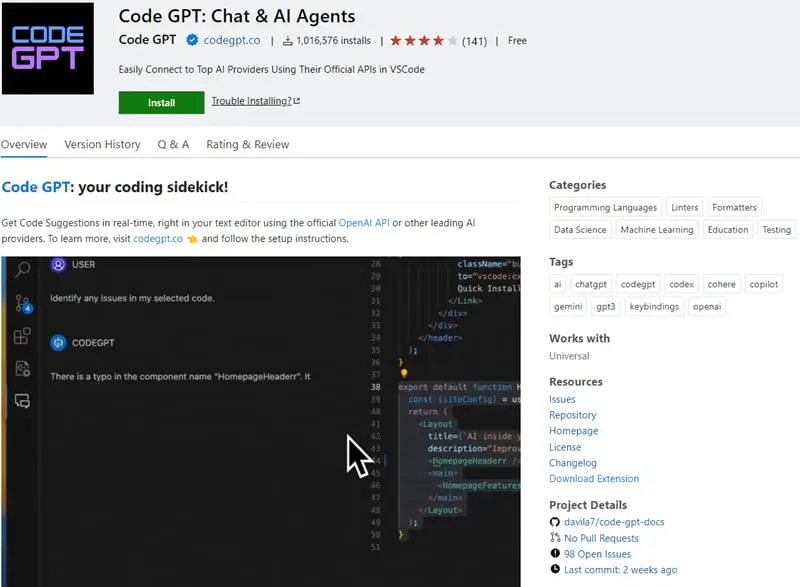Select the Machine Learning category tag
The height and width of the screenshot is (587, 800).
tap(656, 230)
